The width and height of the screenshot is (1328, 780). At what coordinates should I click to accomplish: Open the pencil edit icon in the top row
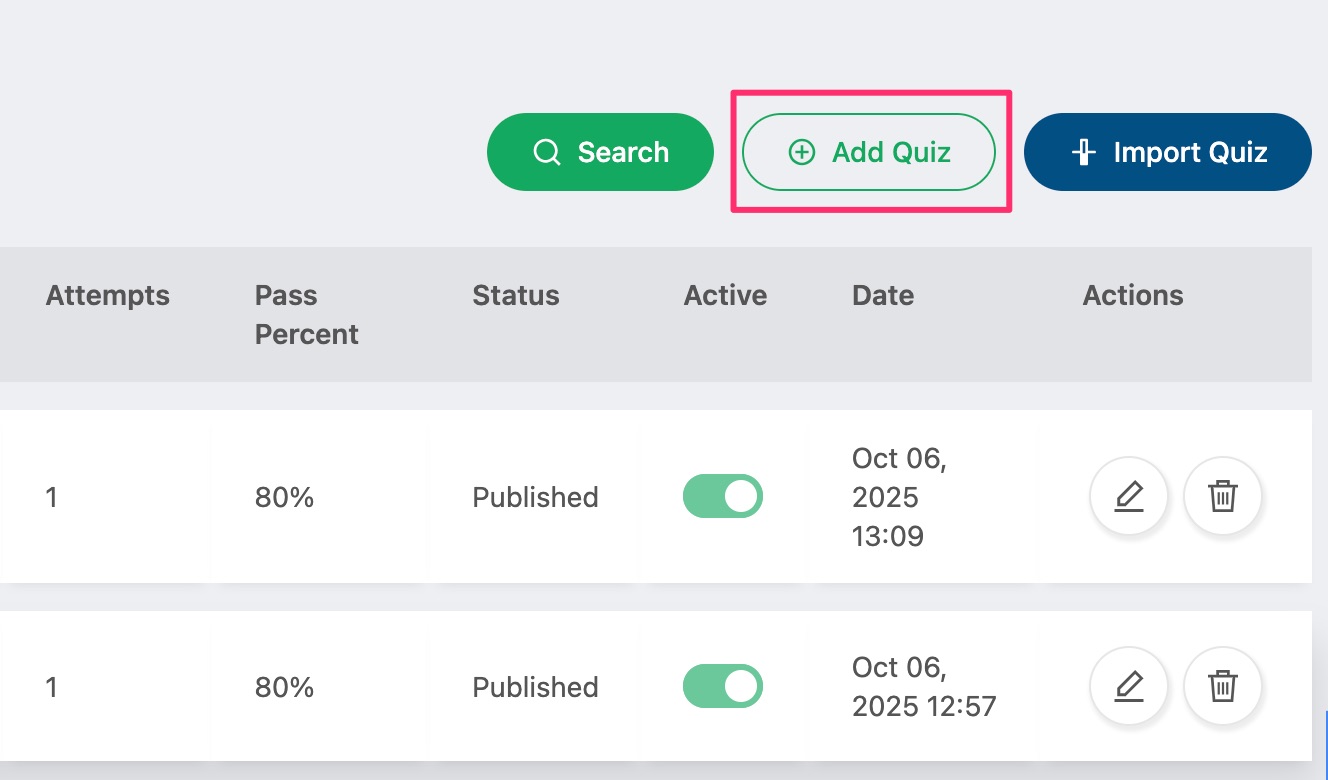1129,496
